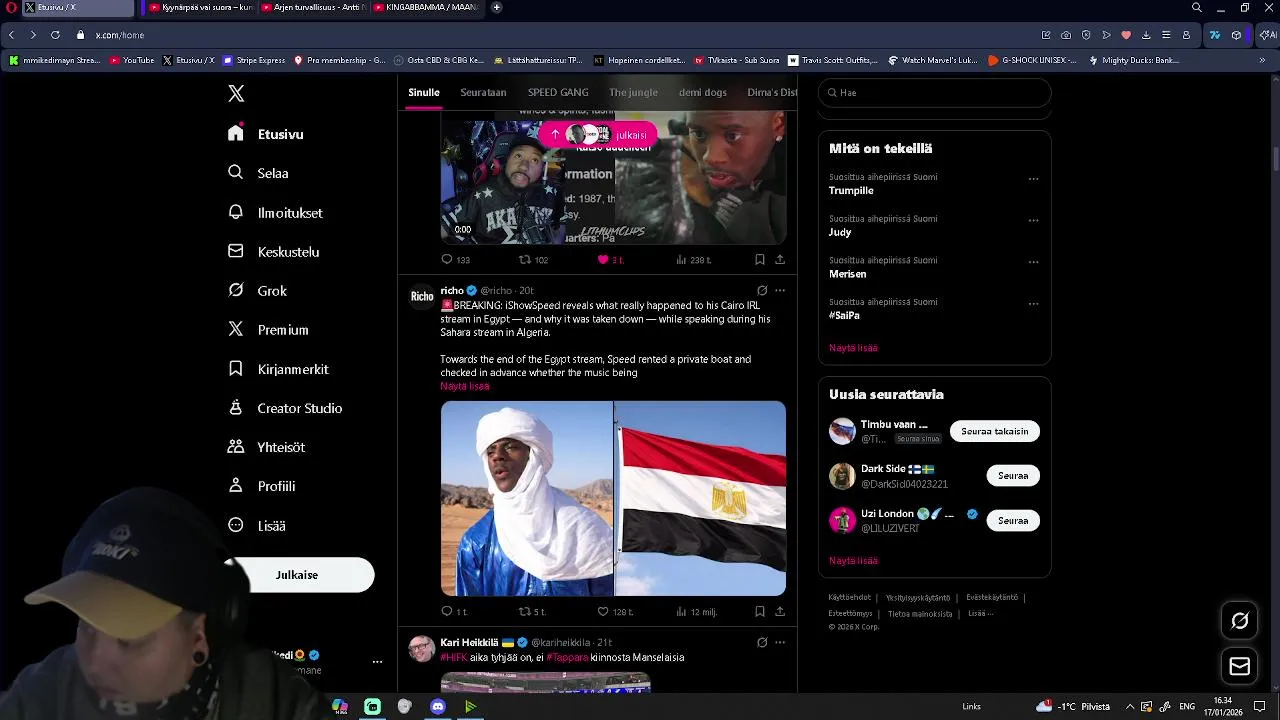Open Merisen trend options

point(1033,262)
